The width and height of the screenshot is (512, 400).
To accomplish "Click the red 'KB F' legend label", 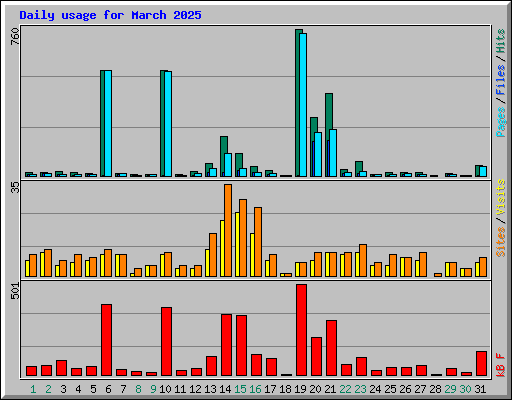I will tap(500, 365).
